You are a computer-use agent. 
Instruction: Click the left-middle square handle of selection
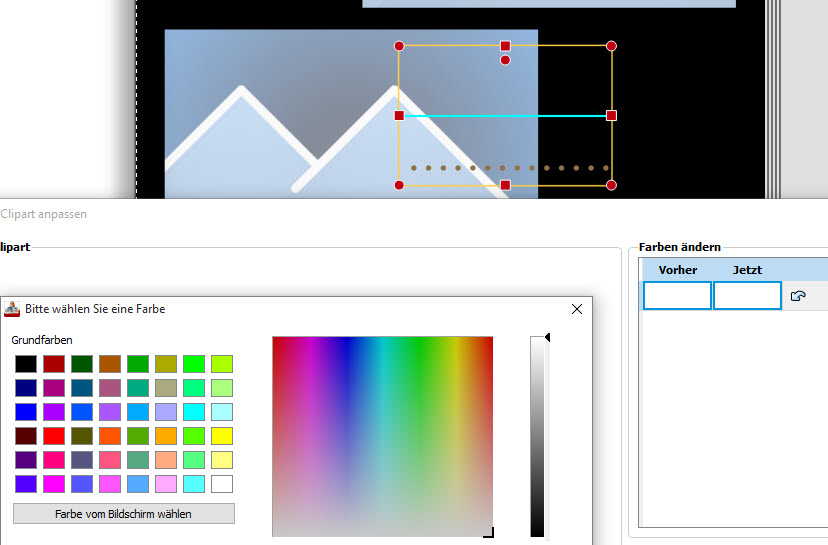pos(399,116)
